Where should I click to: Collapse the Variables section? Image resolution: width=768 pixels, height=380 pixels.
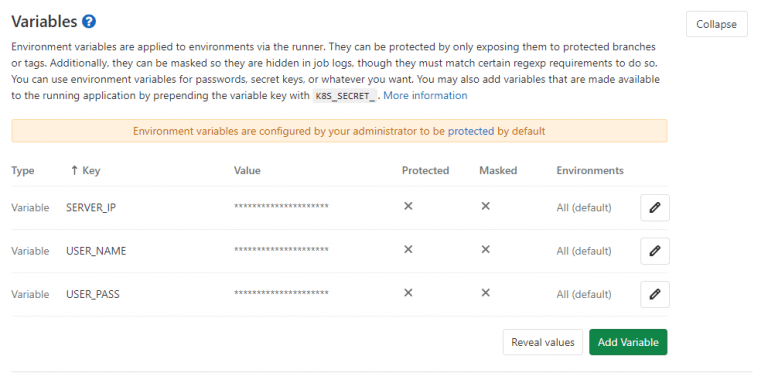[x=717, y=24]
